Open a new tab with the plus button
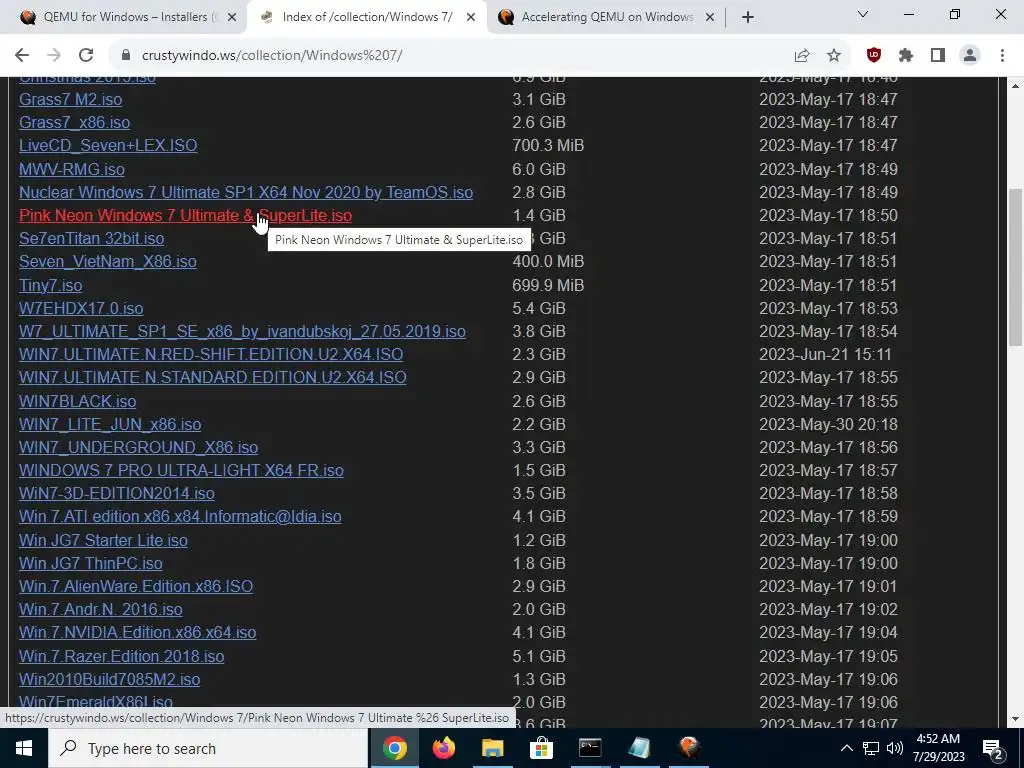The height and width of the screenshot is (768, 1024). pos(748,18)
